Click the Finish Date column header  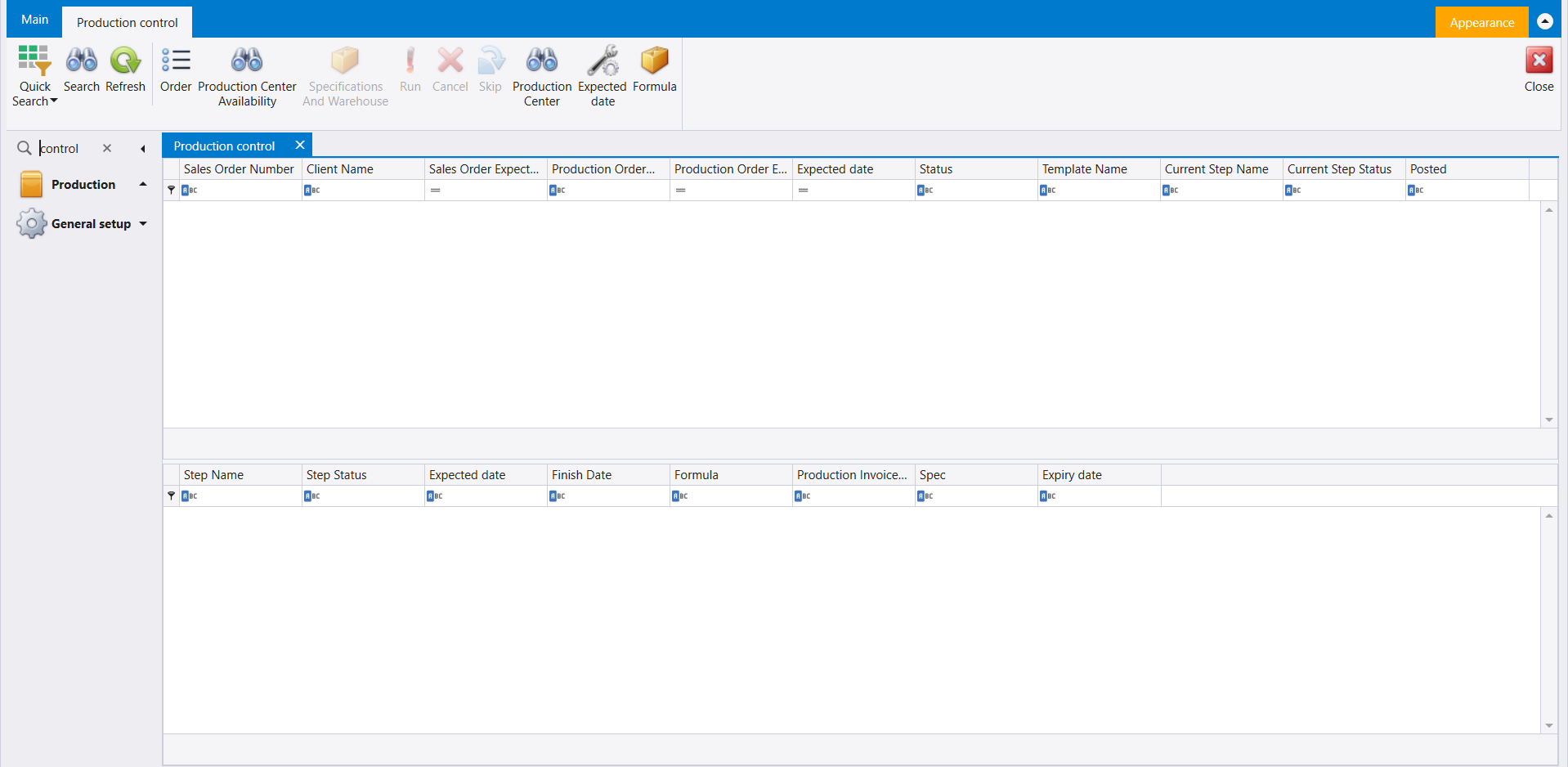pos(608,475)
